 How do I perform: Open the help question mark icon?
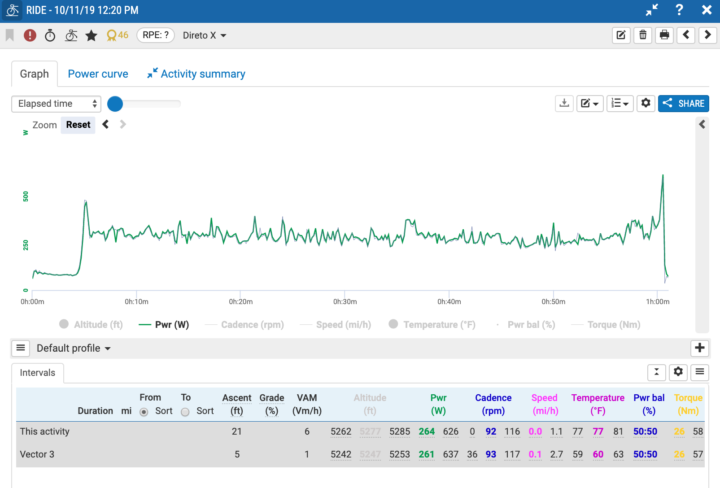pyautogui.click(x=679, y=10)
